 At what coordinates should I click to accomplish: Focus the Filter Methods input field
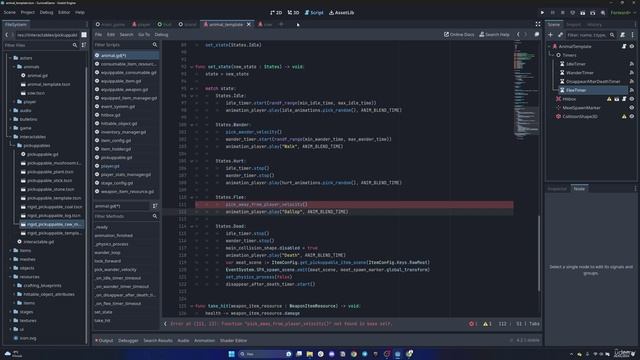(x=126, y=216)
